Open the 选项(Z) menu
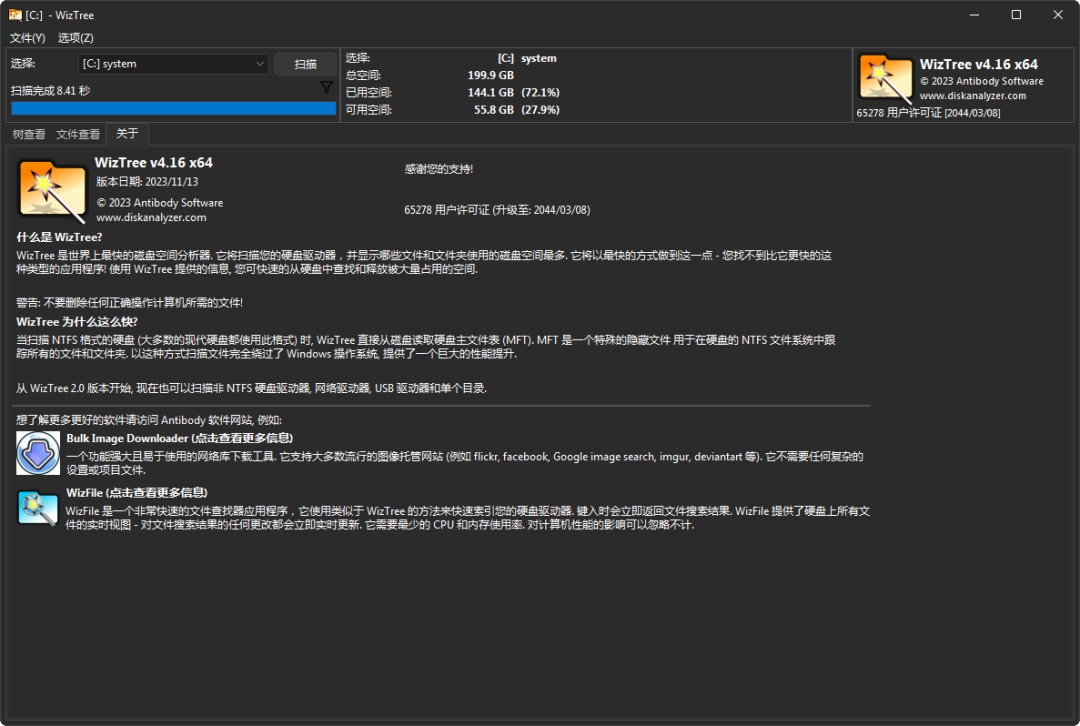Image resolution: width=1080 pixels, height=726 pixels. 76,38
